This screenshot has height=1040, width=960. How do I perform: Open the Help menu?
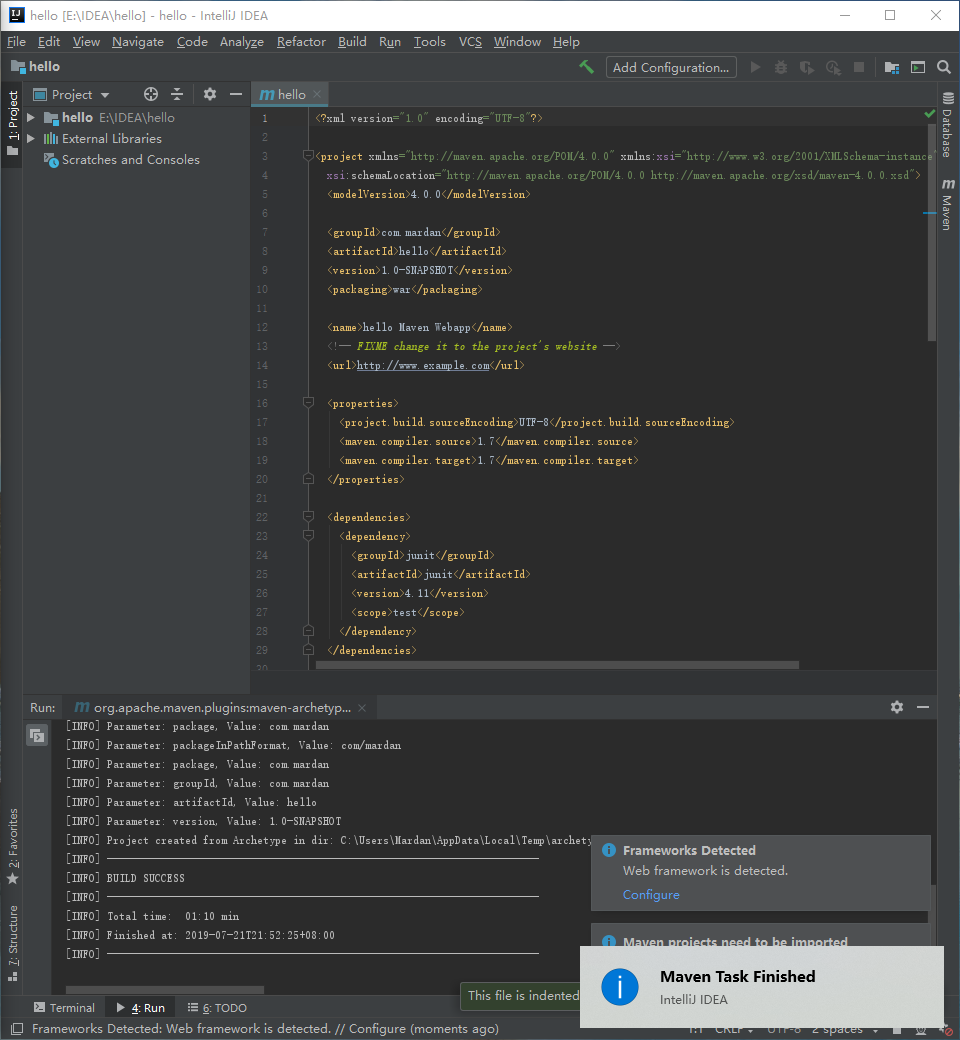pos(566,42)
